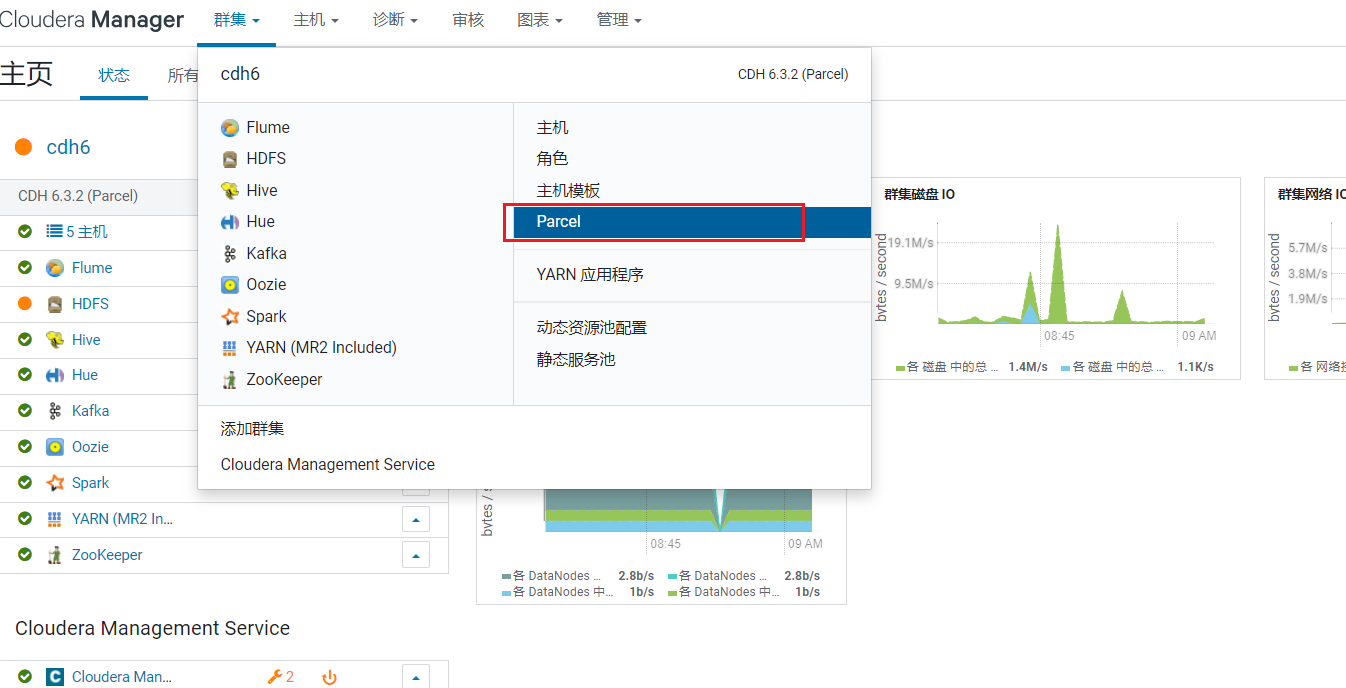Click the Cloudera Management Service C icon
The height and width of the screenshot is (688, 1346).
coord(55,677)
